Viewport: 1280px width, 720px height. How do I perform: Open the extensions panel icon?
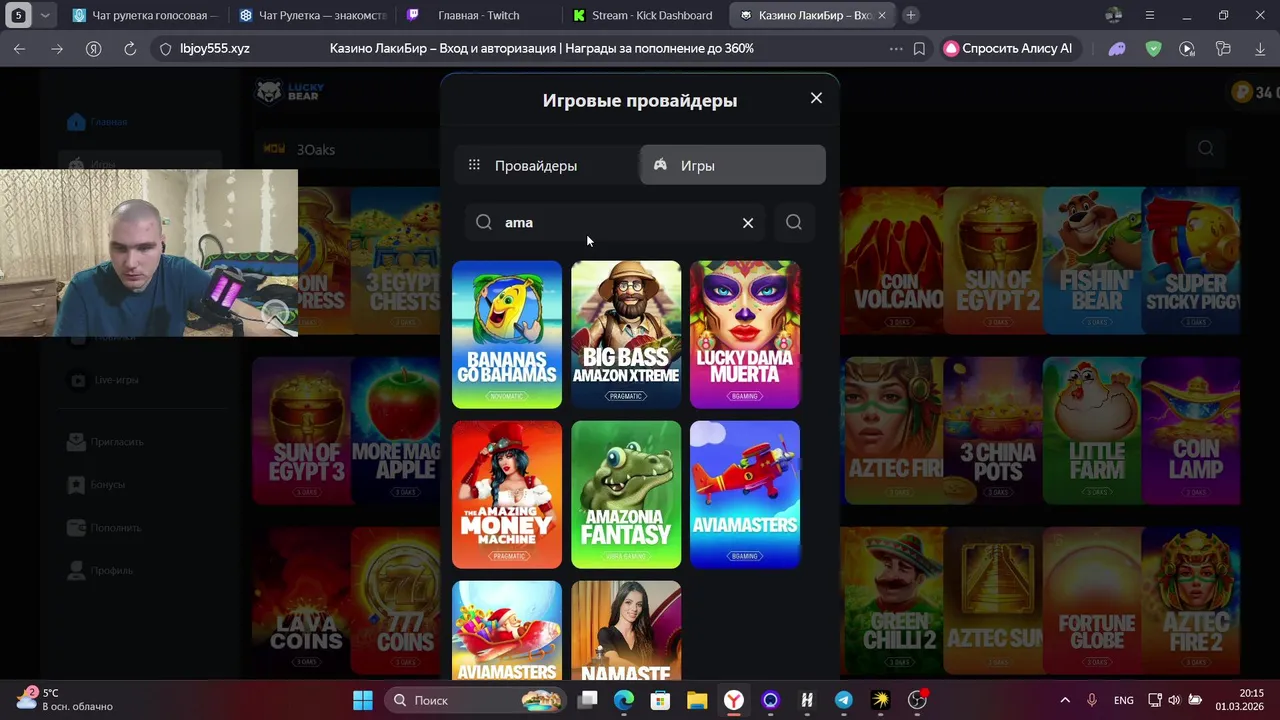point(1223,48)
